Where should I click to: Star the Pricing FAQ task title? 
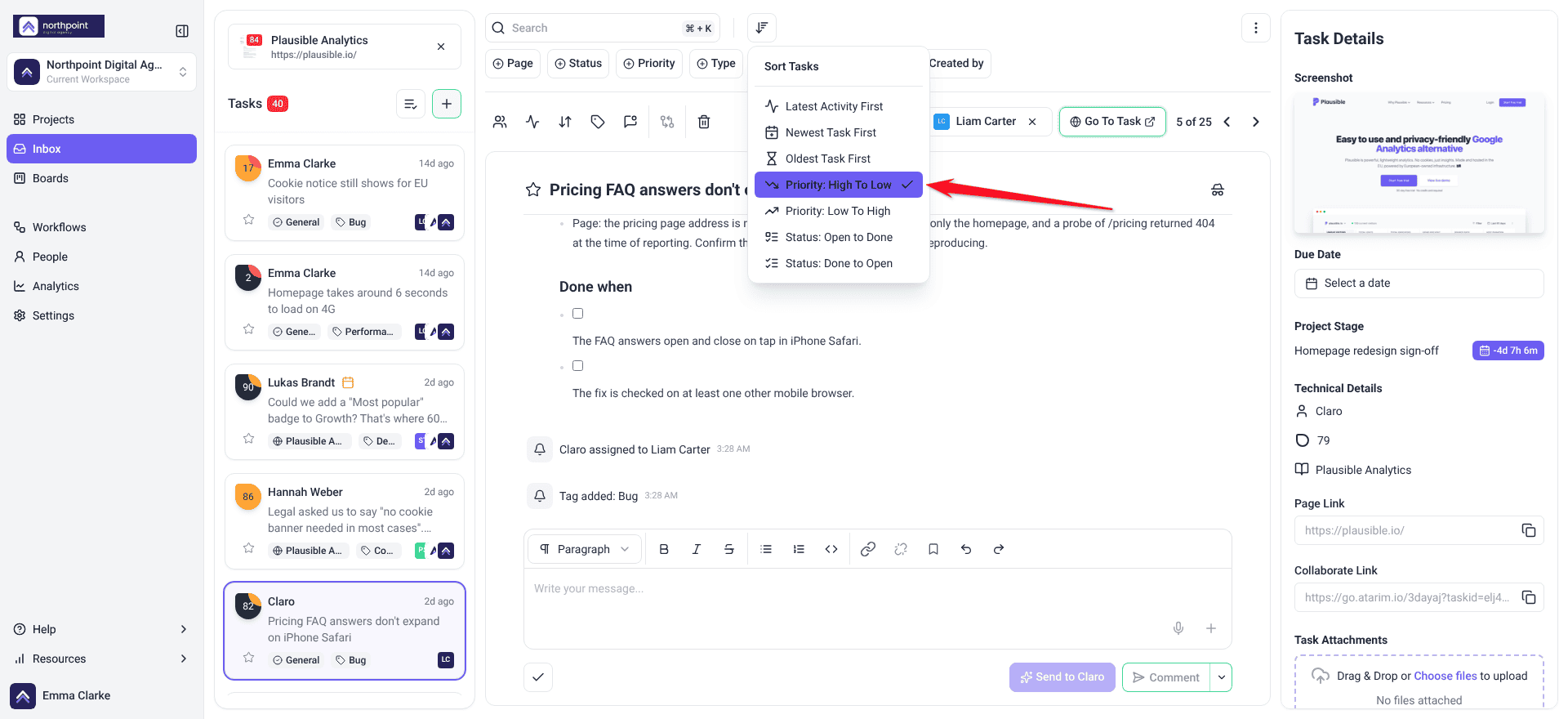(533, 190)
